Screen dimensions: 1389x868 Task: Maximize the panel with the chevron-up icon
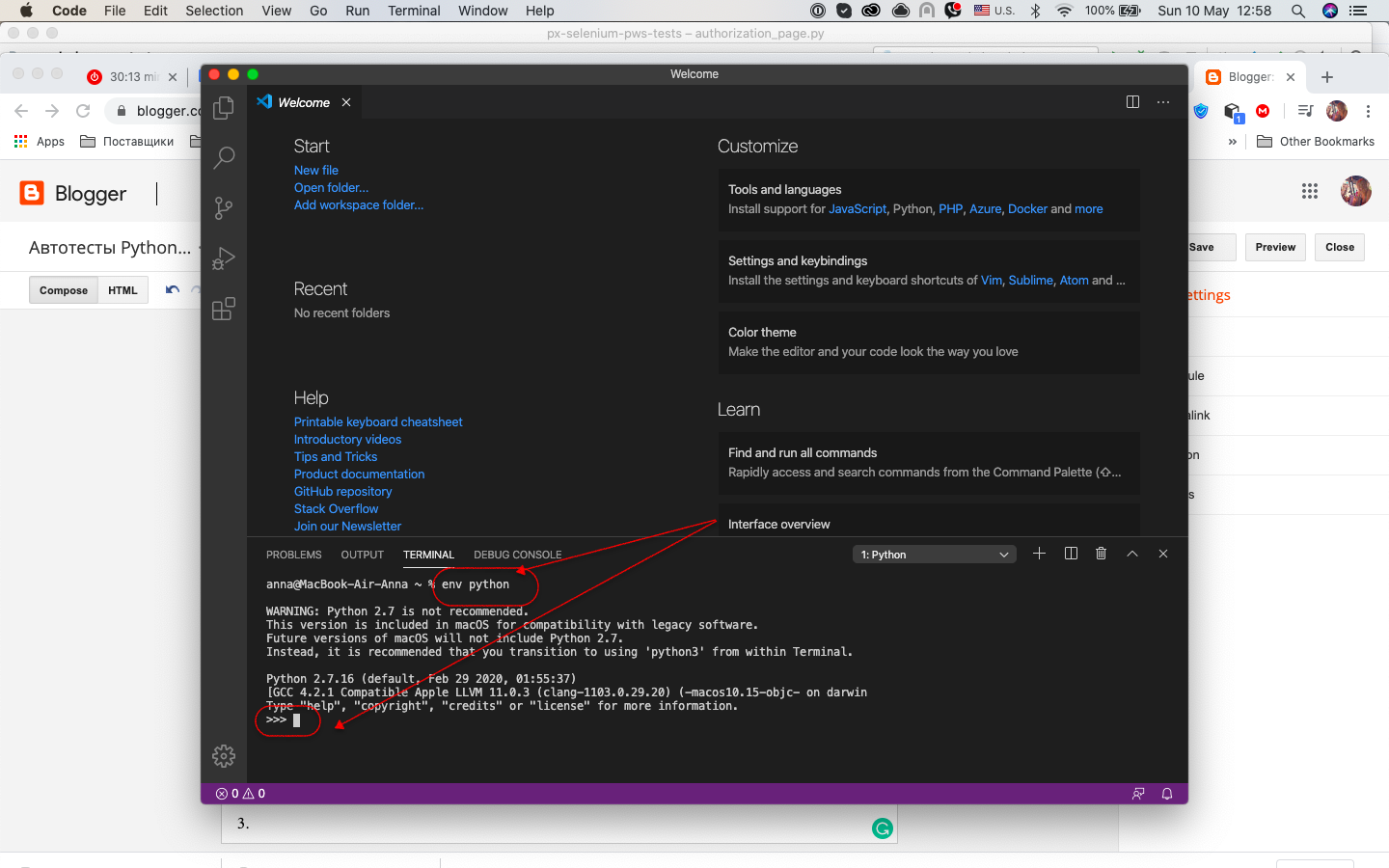(1132, 554)
